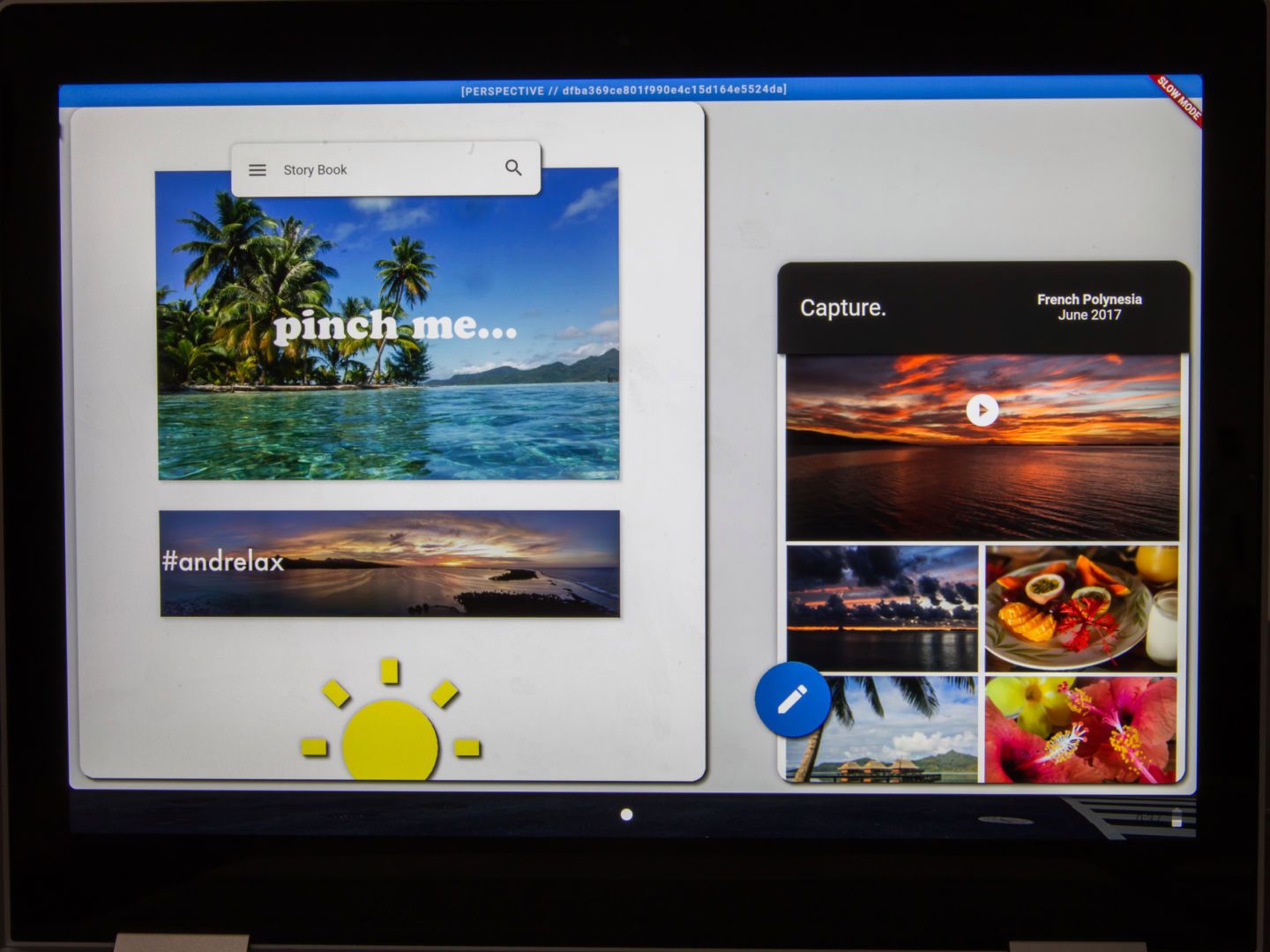
Task: Click the 'June 2017' date text
Action: tap(1089, 315)
